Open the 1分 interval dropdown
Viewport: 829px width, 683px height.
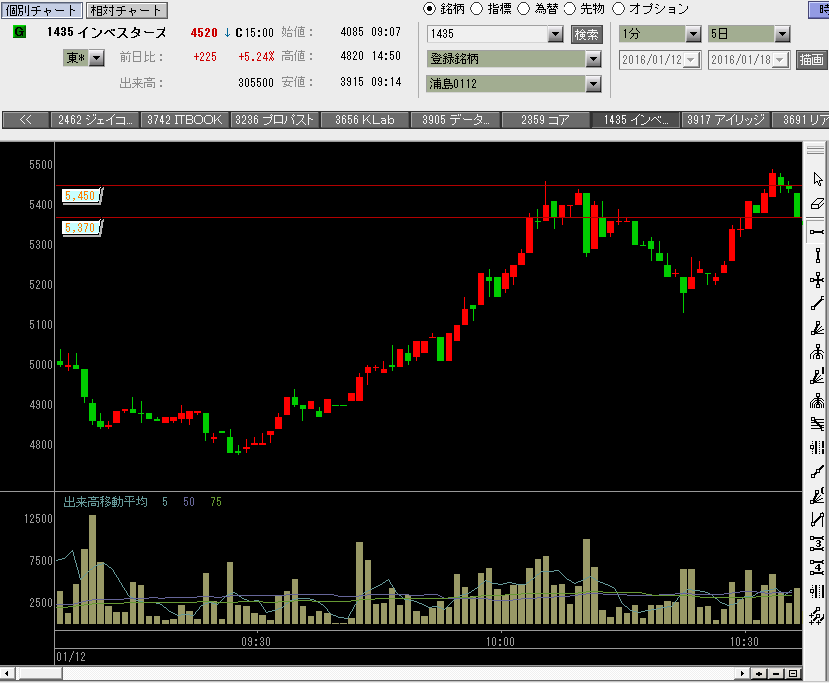coord(693,34)
